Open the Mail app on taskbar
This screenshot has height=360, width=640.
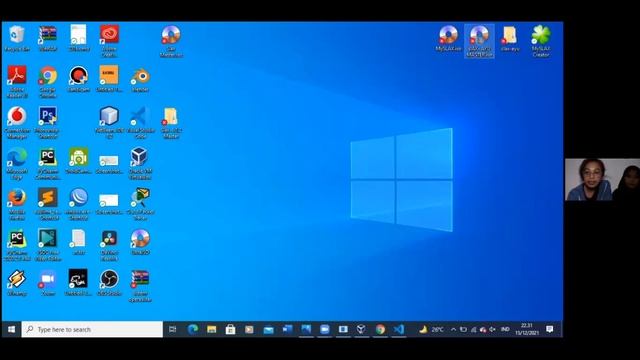(x=268, y=329)
